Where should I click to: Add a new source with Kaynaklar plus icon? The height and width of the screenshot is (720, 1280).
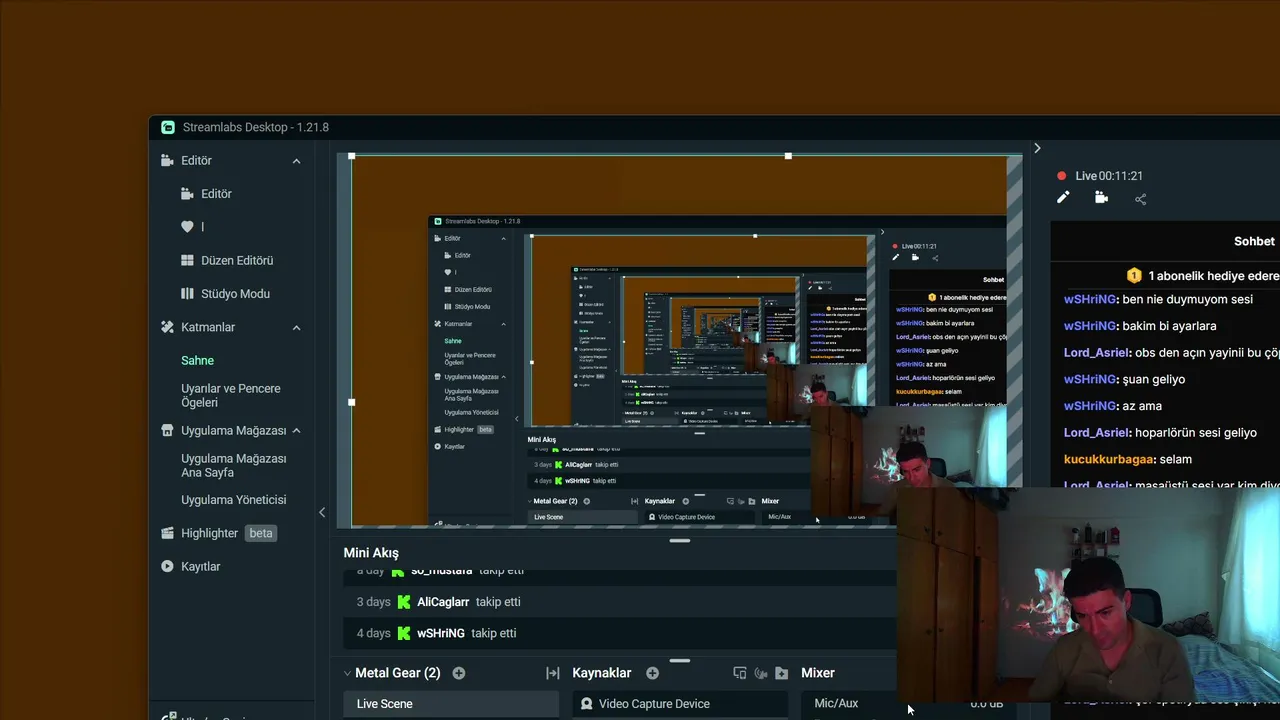(x=652, y=673)
